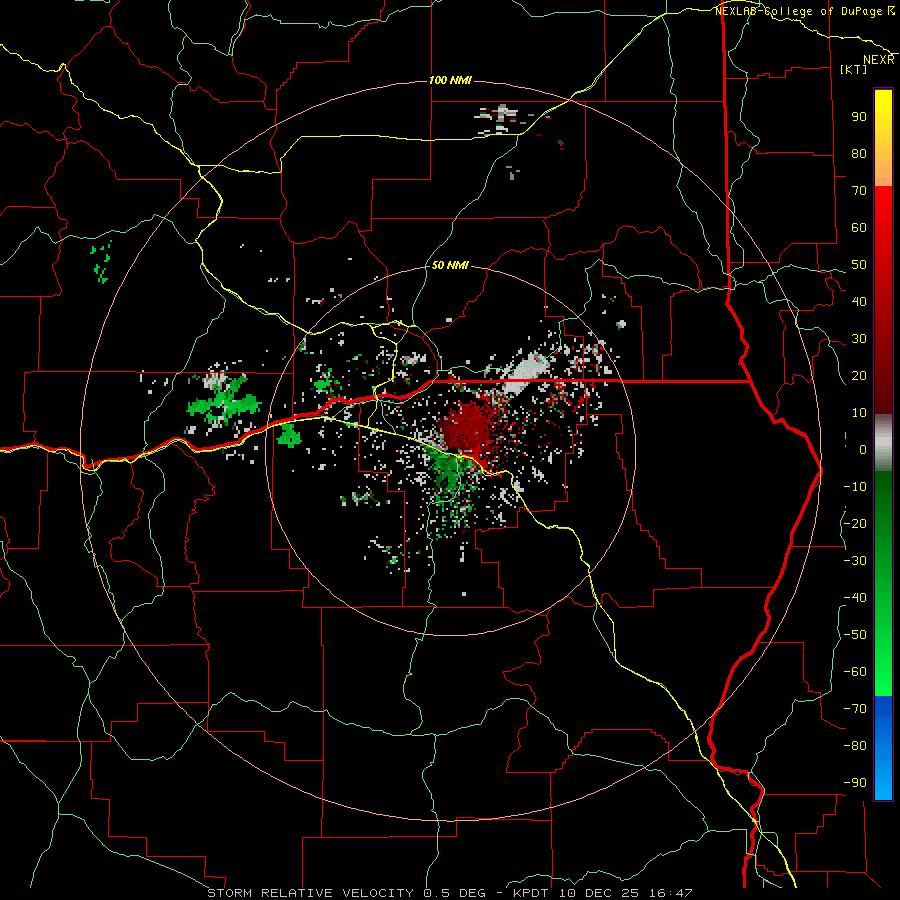Click the green segment of the velocity color bar
This screenshot has width=900, height=900.
pyautogui.click(x=883, y=583)
